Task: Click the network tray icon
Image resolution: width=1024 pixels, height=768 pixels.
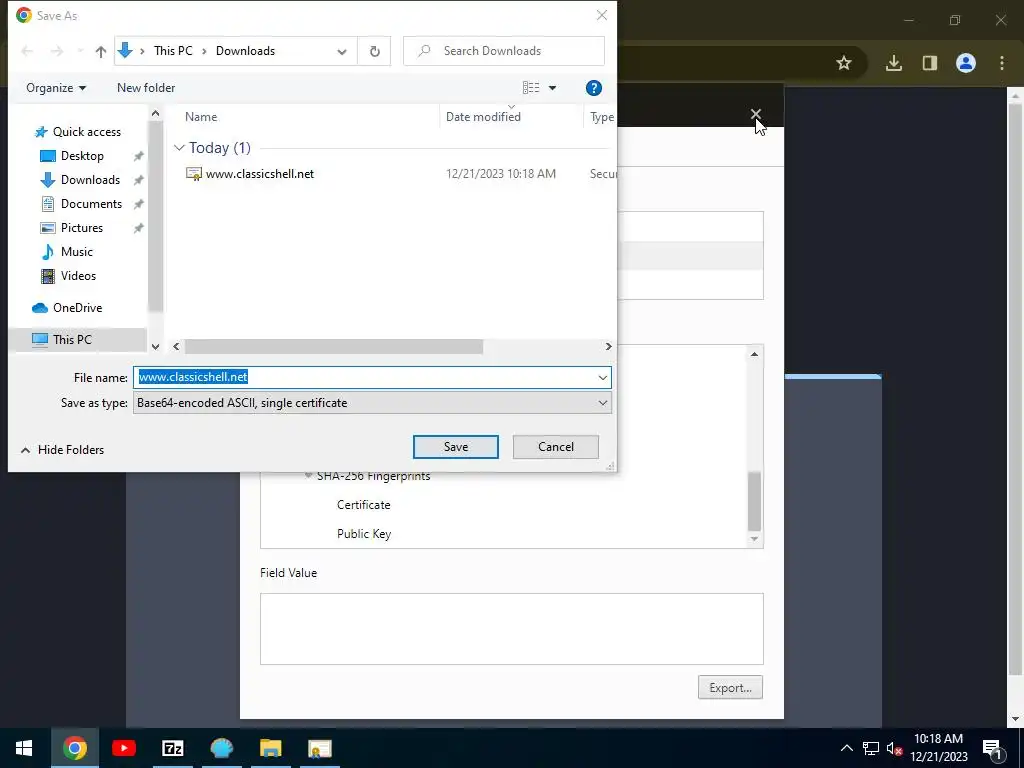Action: [871, 748]
